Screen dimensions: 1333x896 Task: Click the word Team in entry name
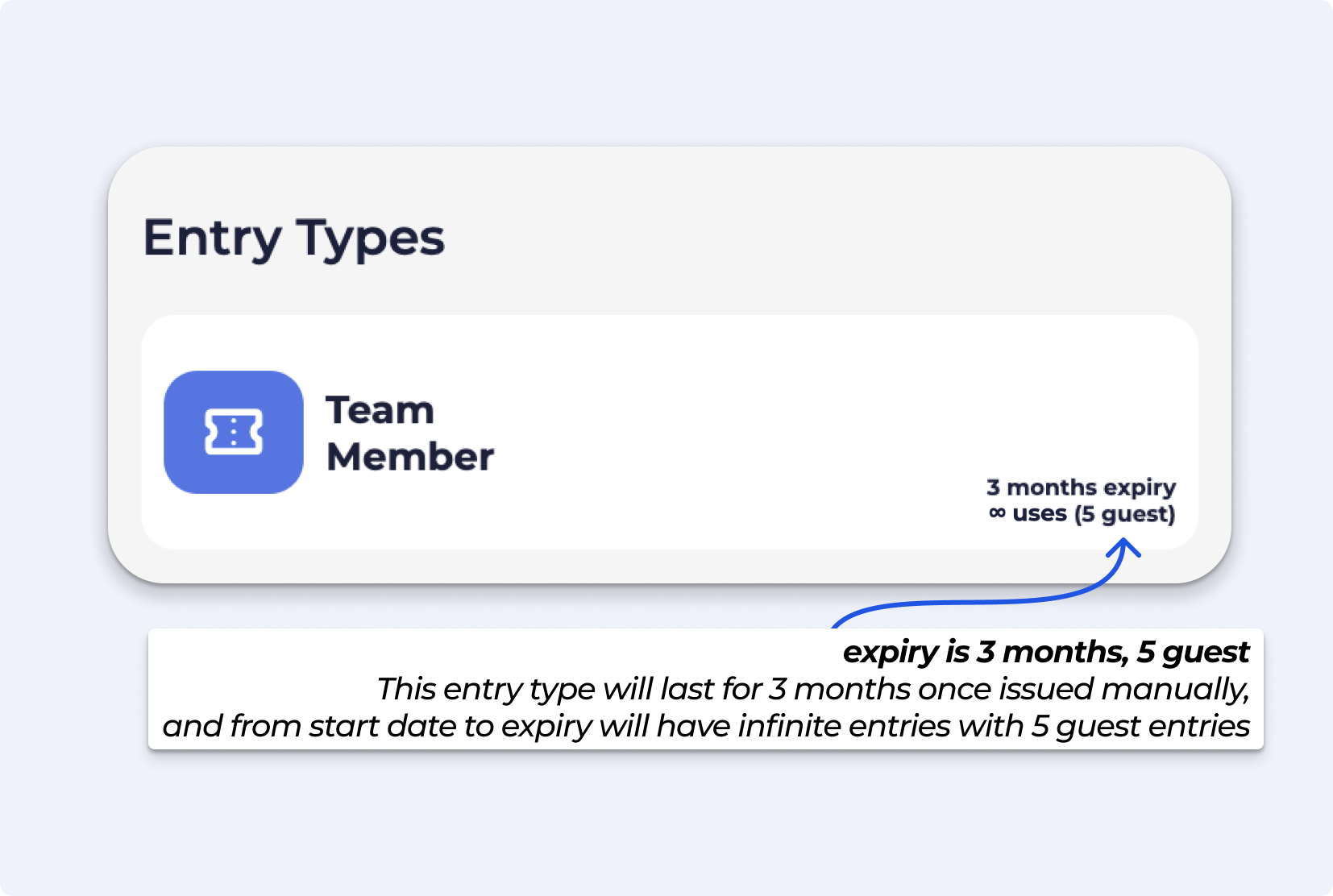[380, 410]
